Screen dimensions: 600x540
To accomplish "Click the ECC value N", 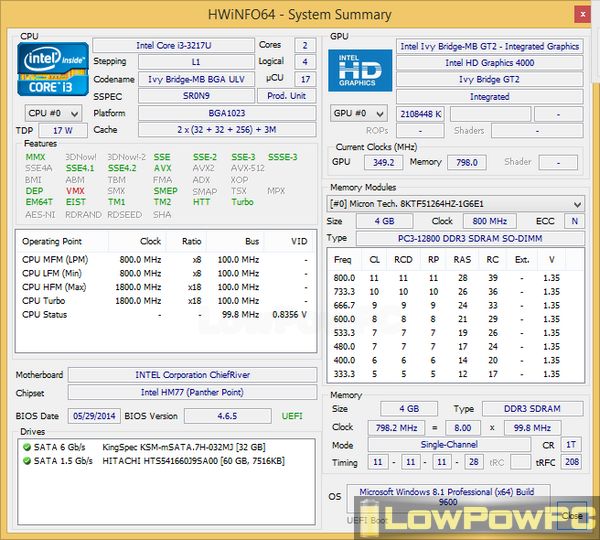I will (574, 221).
